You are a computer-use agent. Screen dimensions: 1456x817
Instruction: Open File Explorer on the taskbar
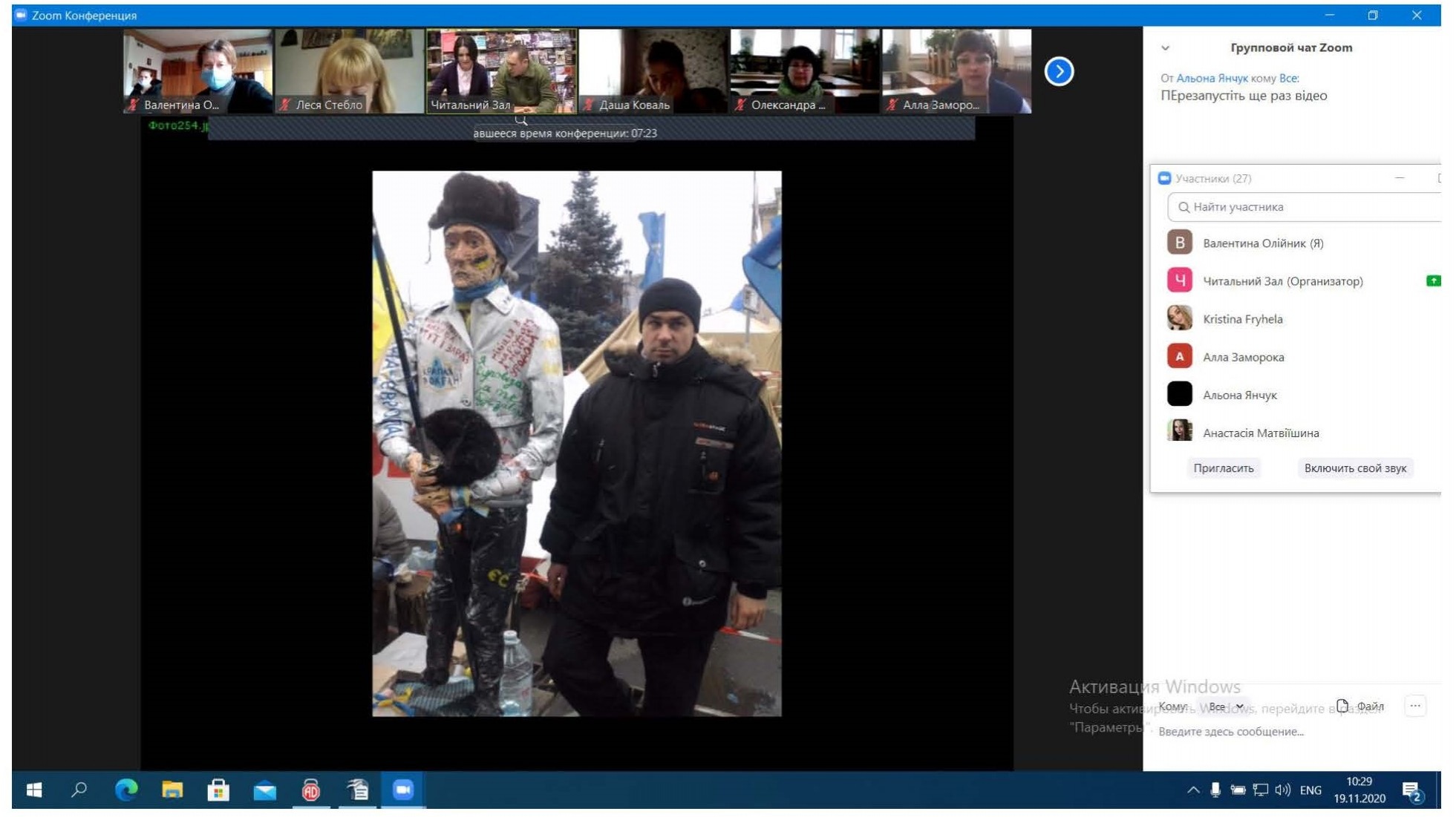tap(172, 790)
